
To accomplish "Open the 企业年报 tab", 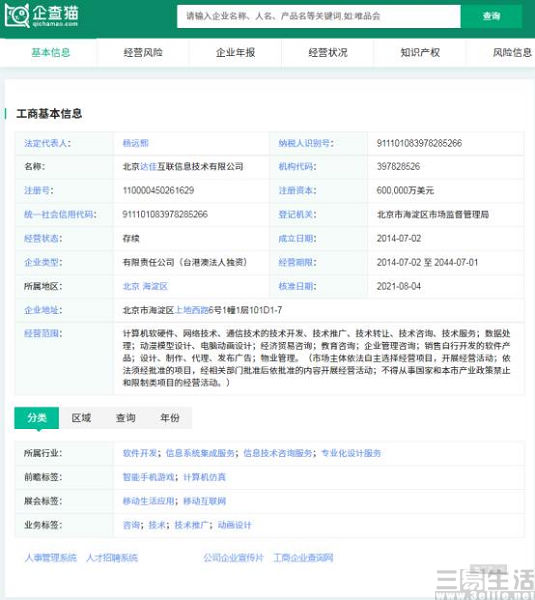I will 235,52.
